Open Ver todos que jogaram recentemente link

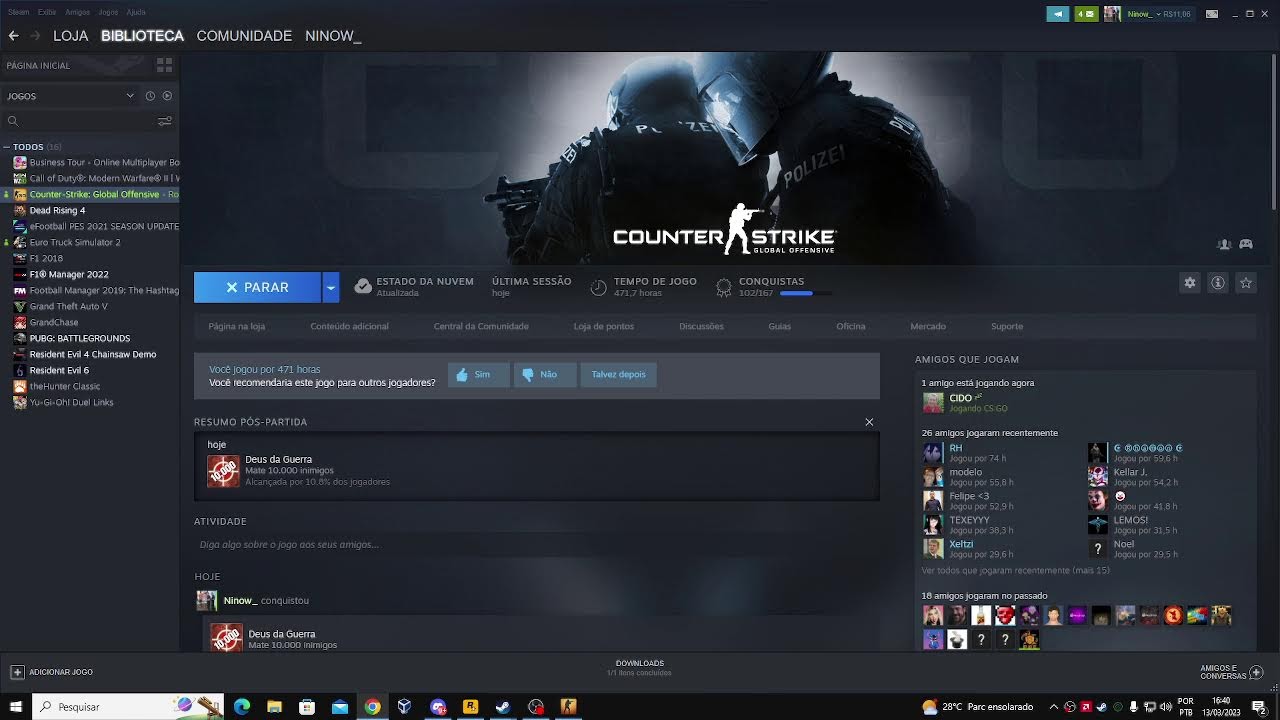pos(1015,570)
